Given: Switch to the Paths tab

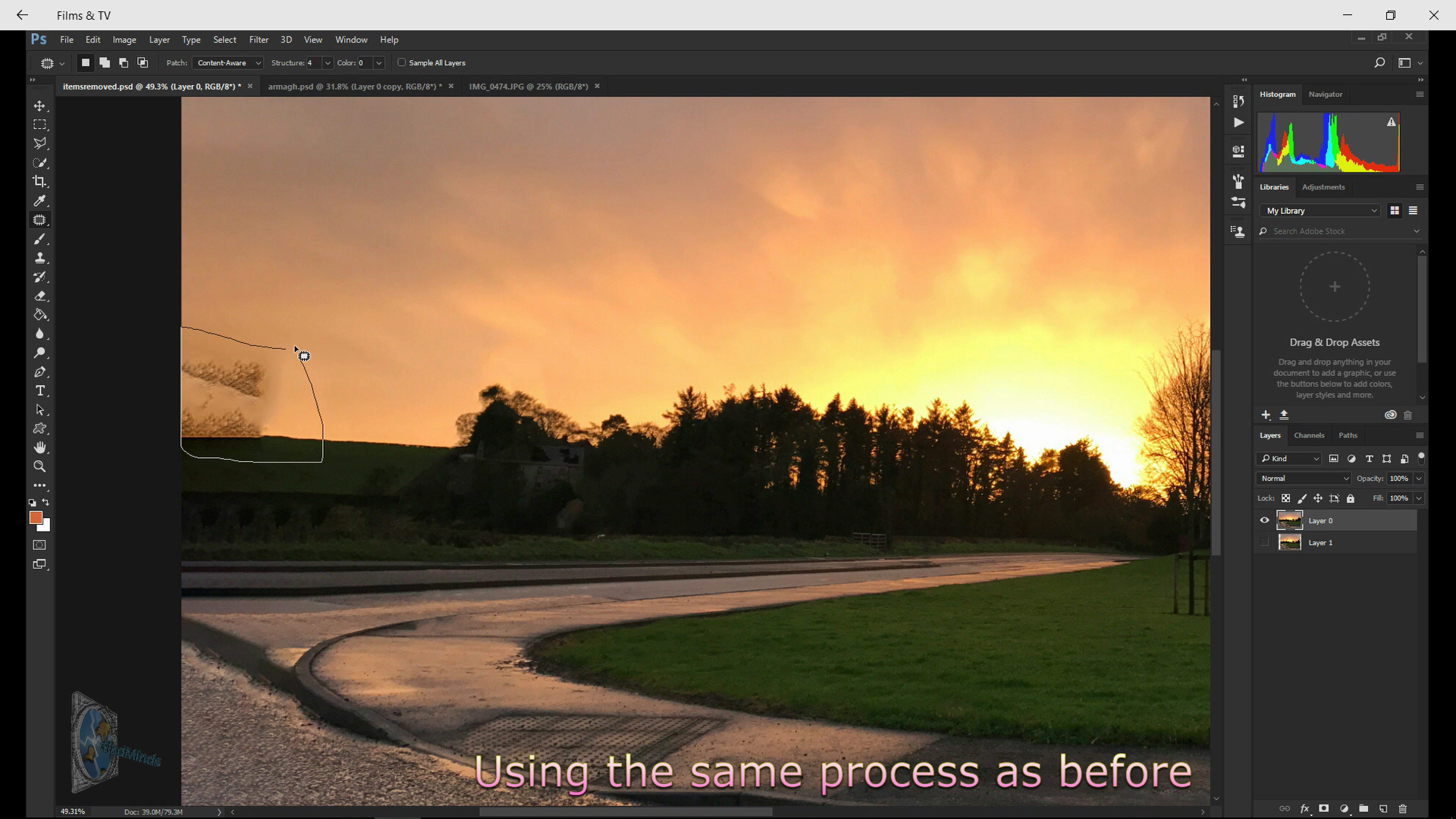Looking at the screenshot, I should coord(1348,435).
